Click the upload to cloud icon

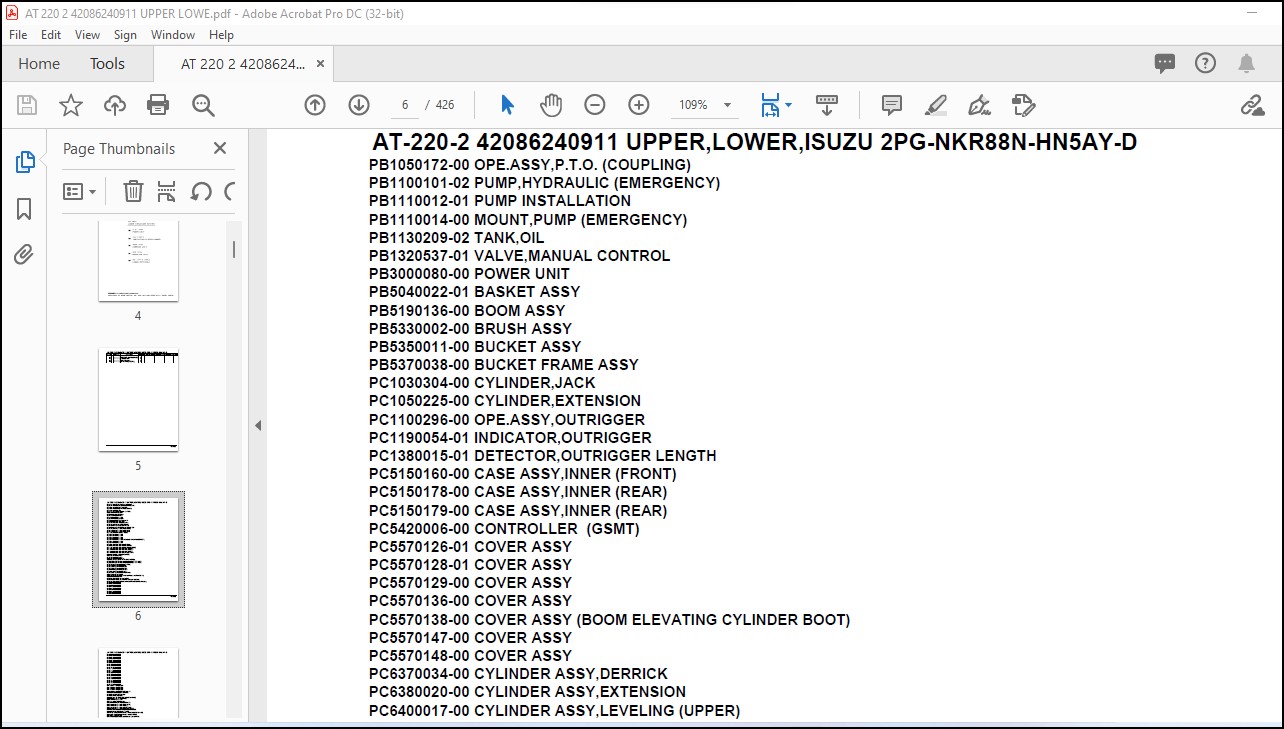[x=115, y=105]
